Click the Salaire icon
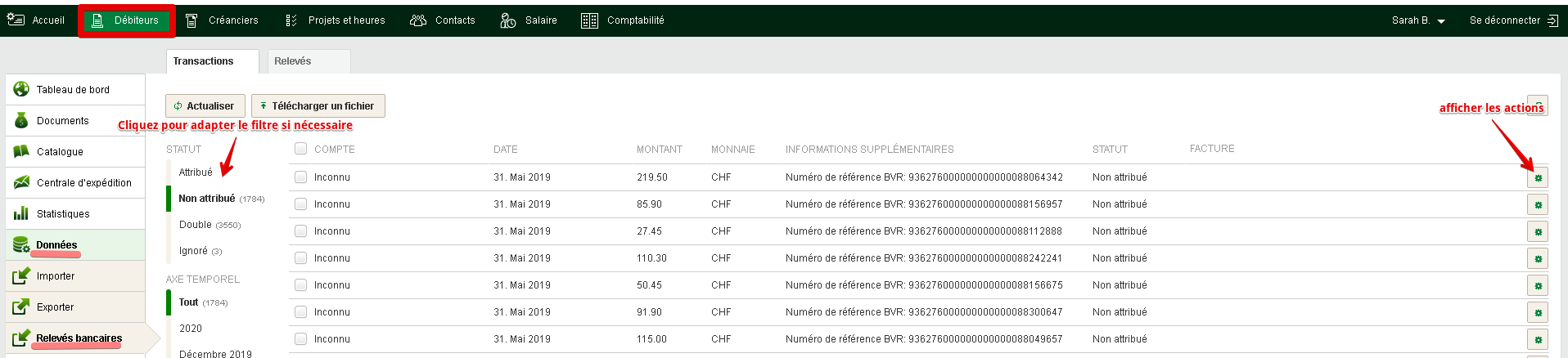This screenshot has height=358, width=1568. 507,20
